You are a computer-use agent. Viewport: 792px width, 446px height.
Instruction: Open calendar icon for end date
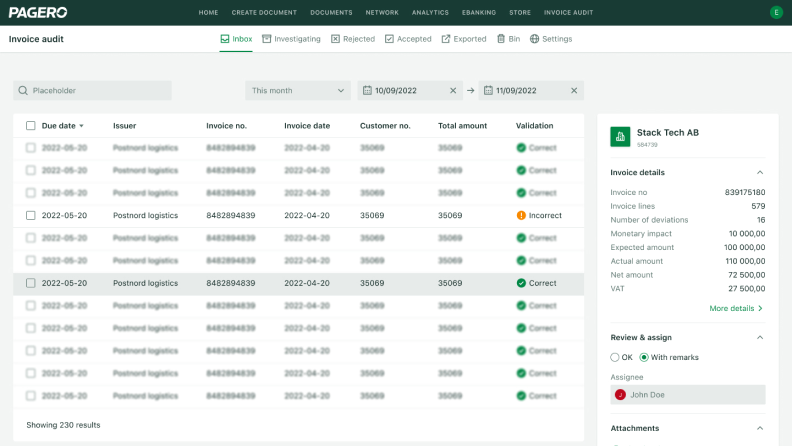pyautogui.click(x=488, y=91)
